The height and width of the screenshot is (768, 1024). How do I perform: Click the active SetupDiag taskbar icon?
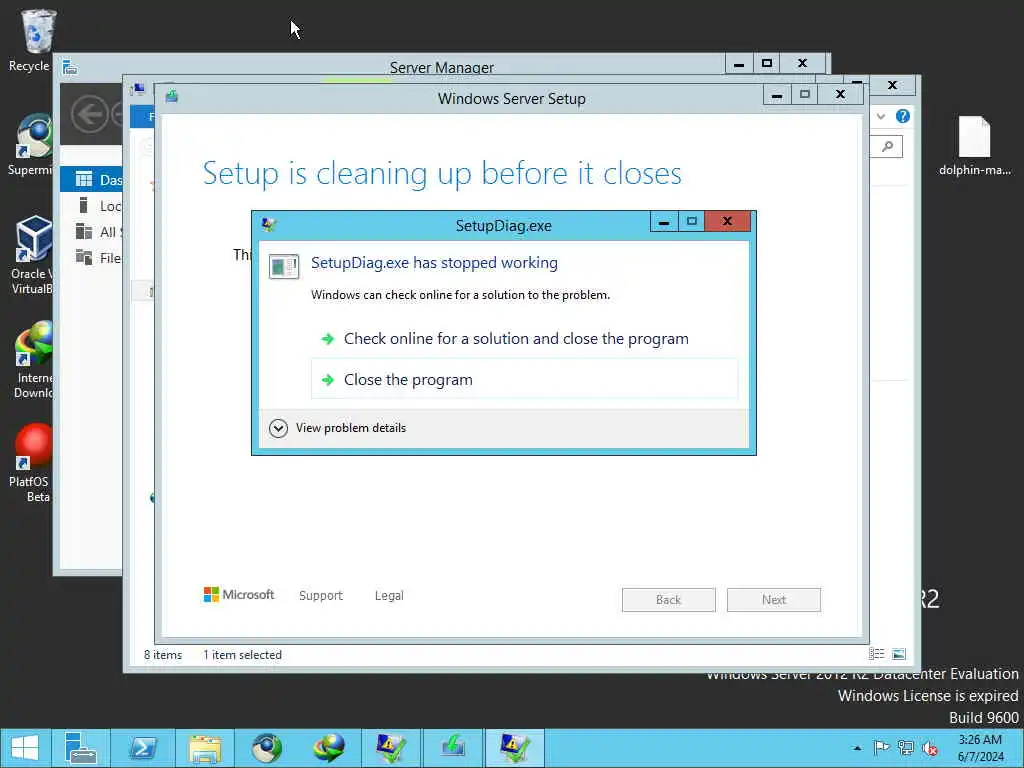(x=515, y=748)
